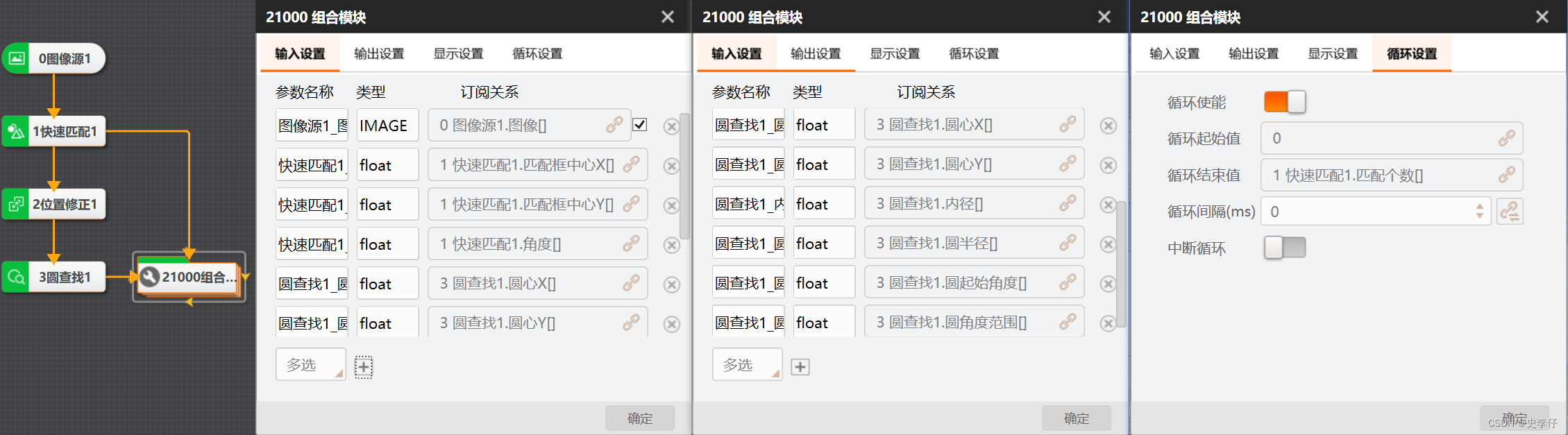
Task: Click the 循环起始值 input field
Action: pyautogui.click(x=1392, y=138)
